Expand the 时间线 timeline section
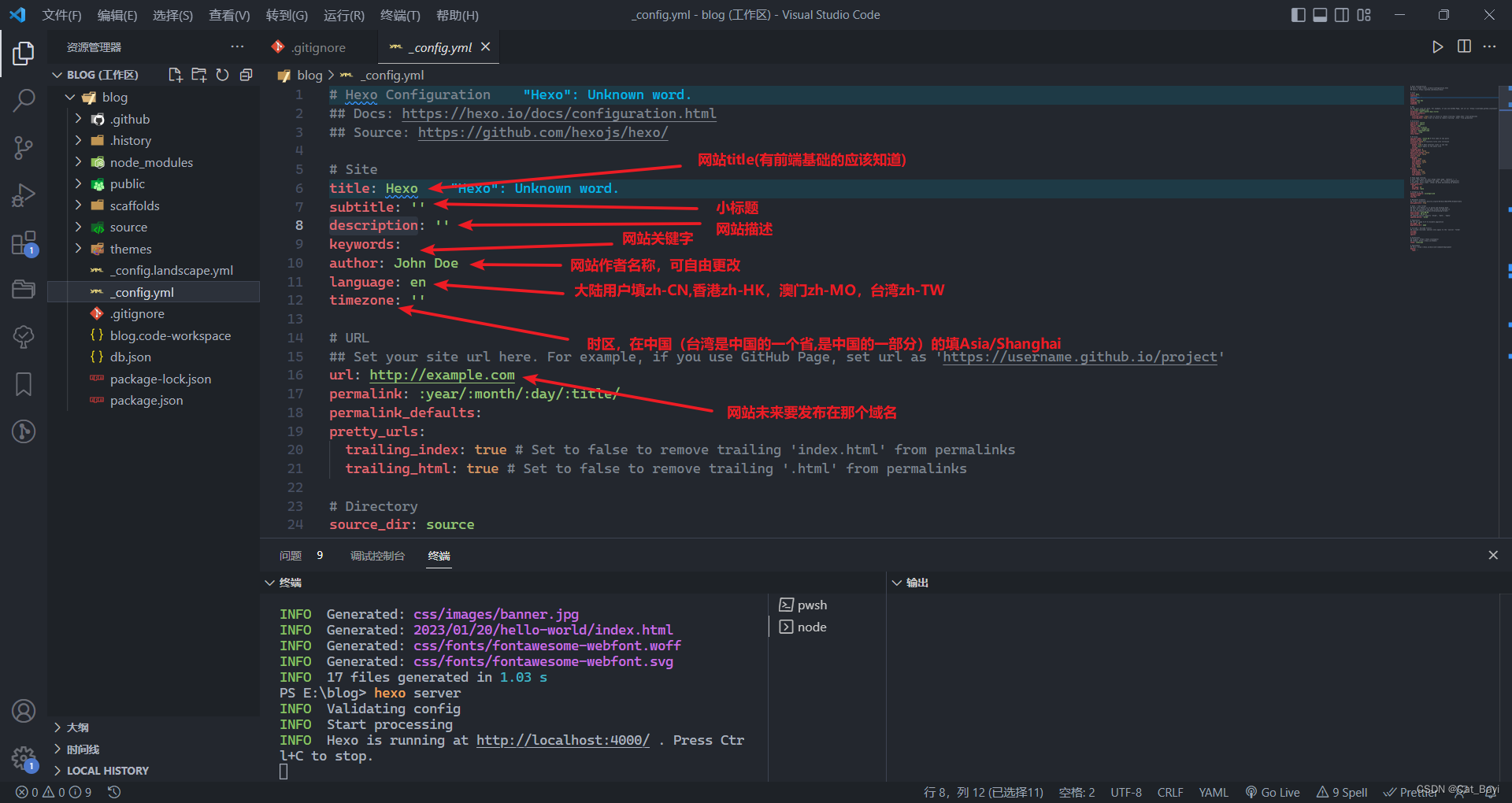The image size is (1512, 803). coord(153,749)
